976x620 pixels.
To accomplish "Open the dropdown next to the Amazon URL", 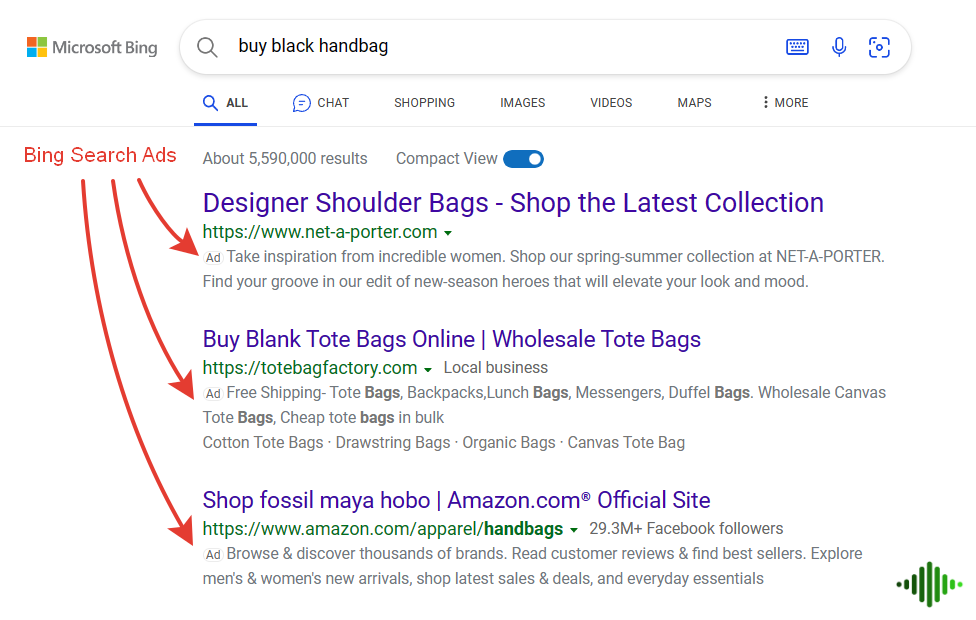I will click(x=574, y=529).
